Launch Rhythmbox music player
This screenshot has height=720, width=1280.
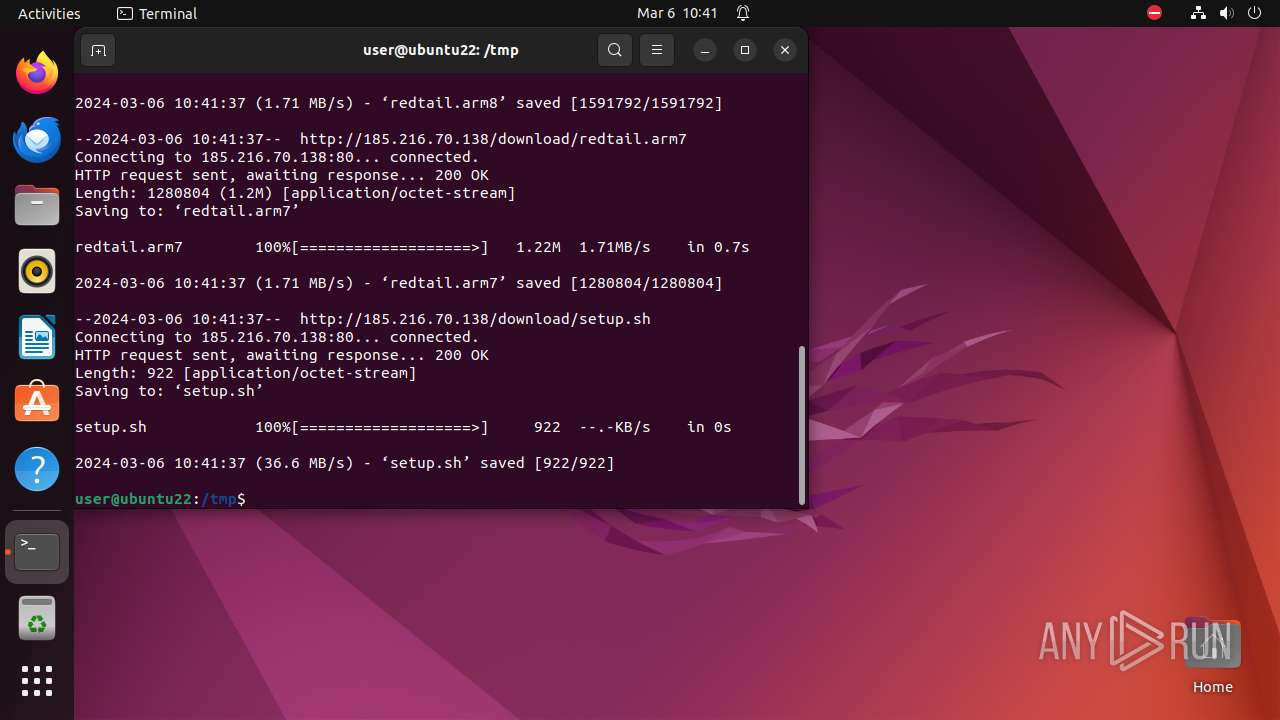(37, 271)
